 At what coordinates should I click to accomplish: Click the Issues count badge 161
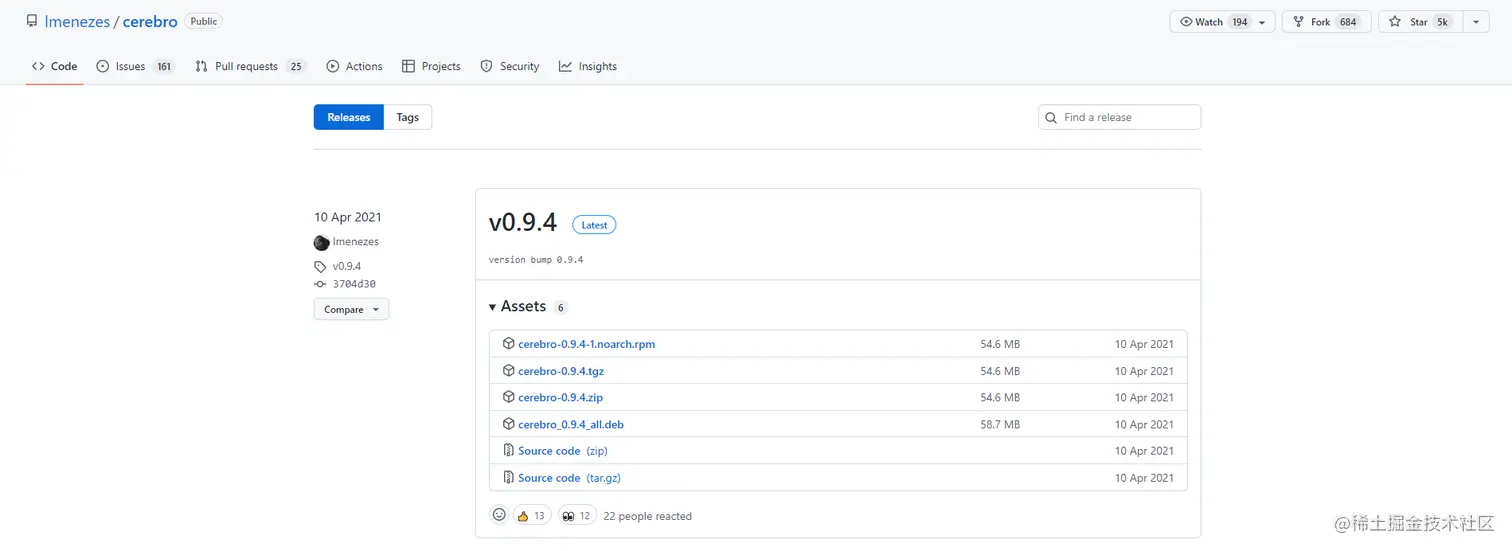[164, 67]
